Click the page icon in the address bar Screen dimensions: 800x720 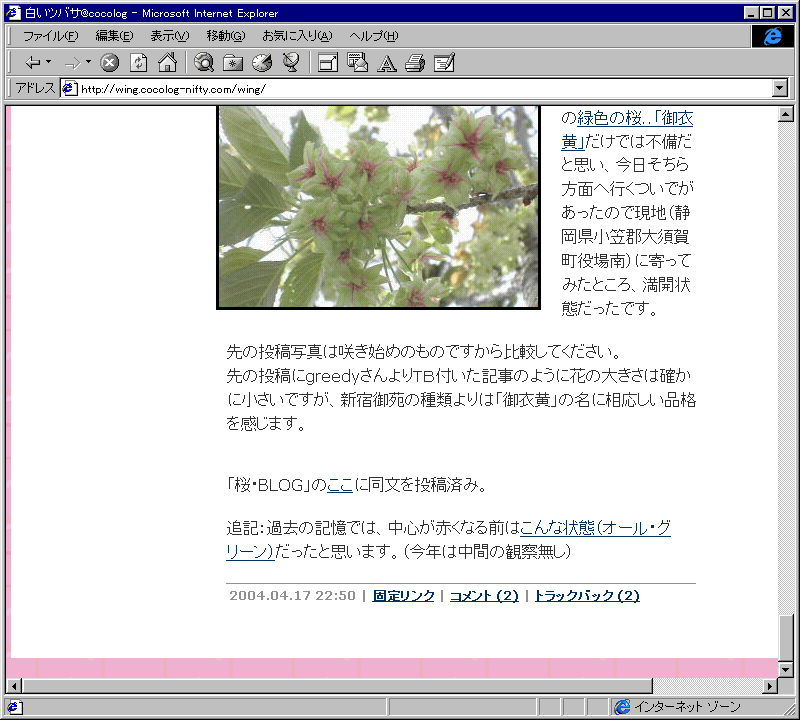click(69, 89)
